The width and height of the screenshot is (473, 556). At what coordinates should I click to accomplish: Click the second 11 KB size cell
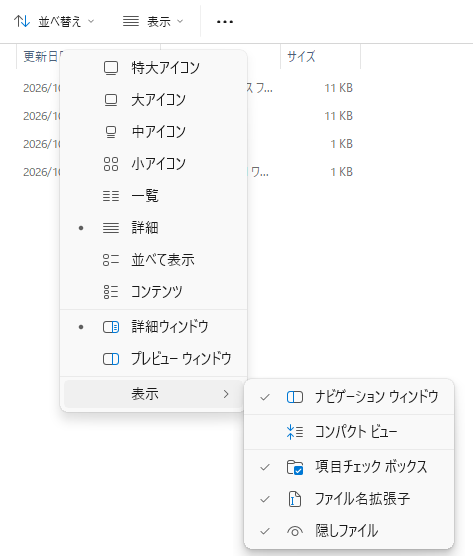pyautogui.click(x=339, y=116)
